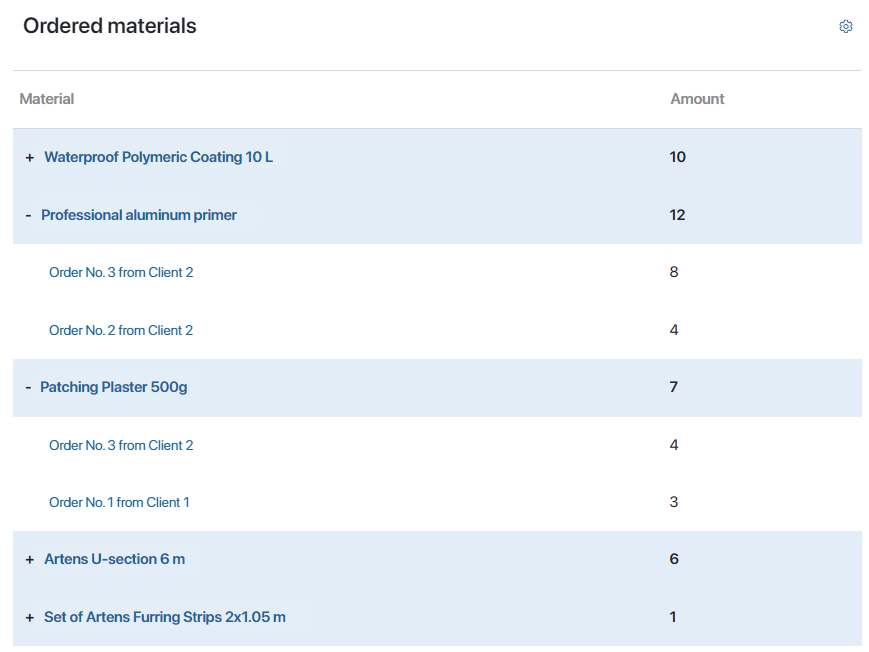The width and height of the screenshot is (869, 652).
Task: Open Order No. 2 from Client 2
Action: [121, 330]
